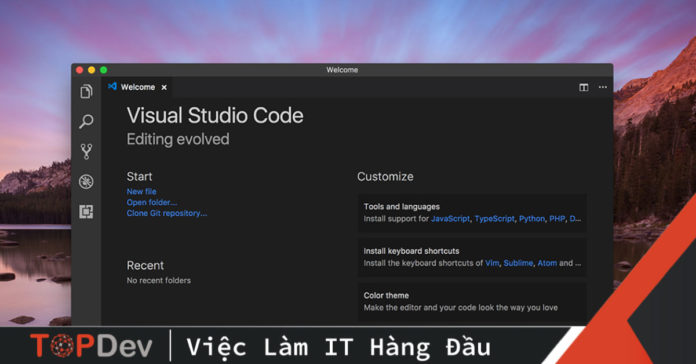The width and height of the screenshot is (696, 364).
Task: Click the Install keyboard shortcuts heading
Action: tap(411, 251)
